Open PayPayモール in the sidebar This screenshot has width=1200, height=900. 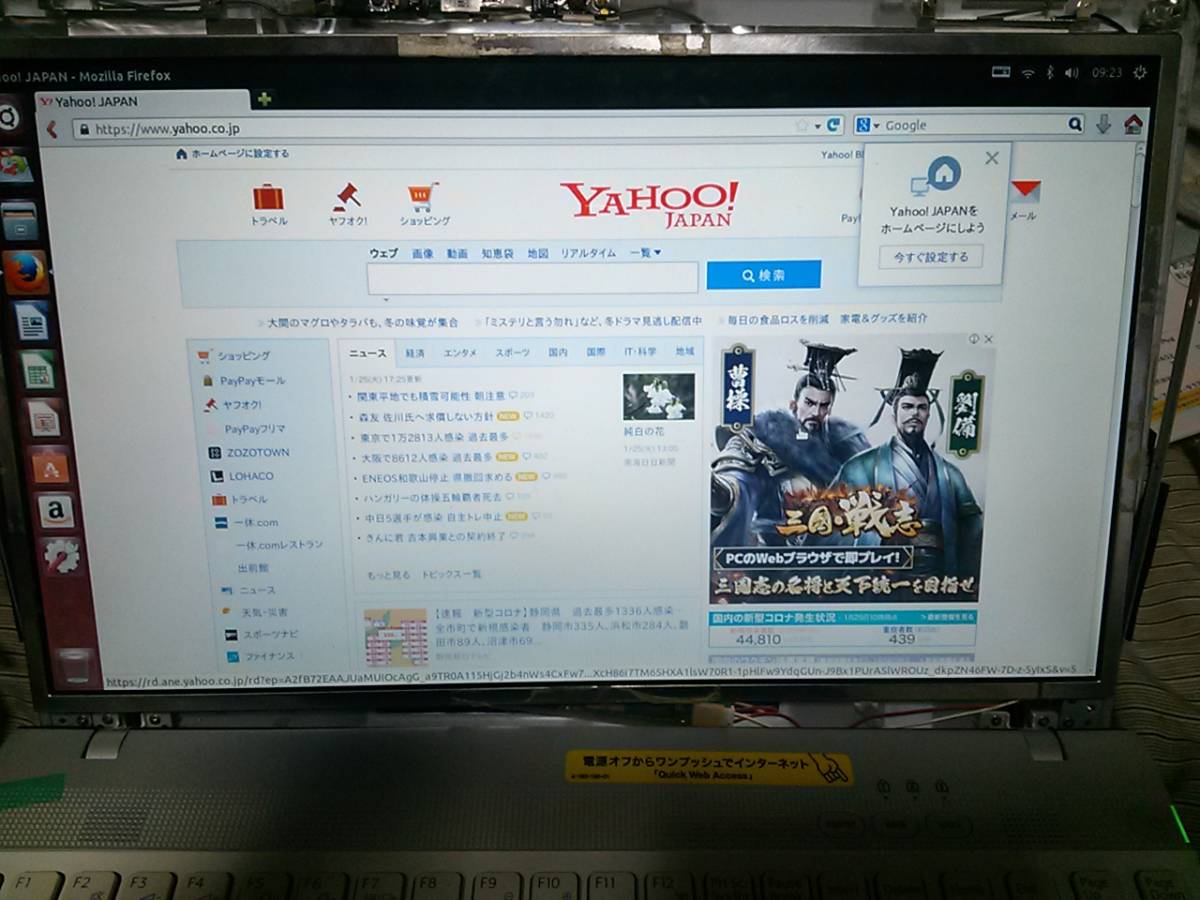click(253, 380)
